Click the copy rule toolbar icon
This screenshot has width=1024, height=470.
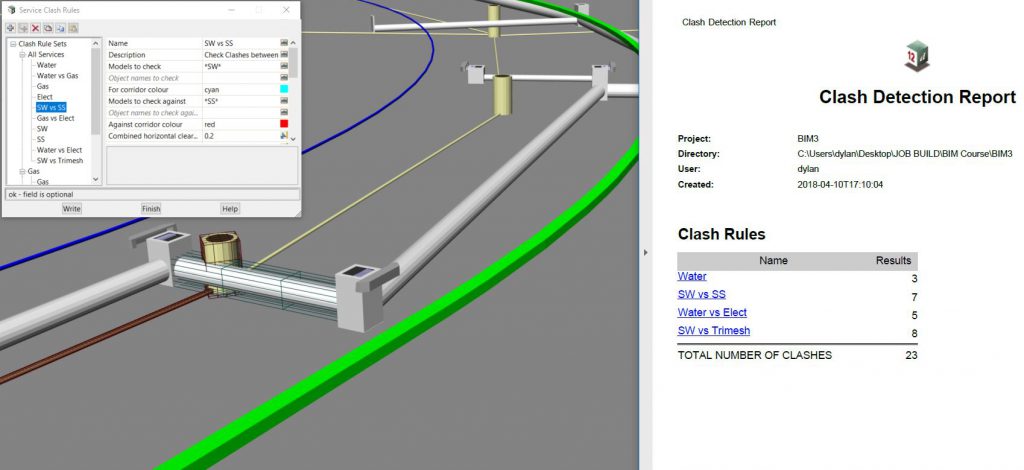[x=47, y=28]
